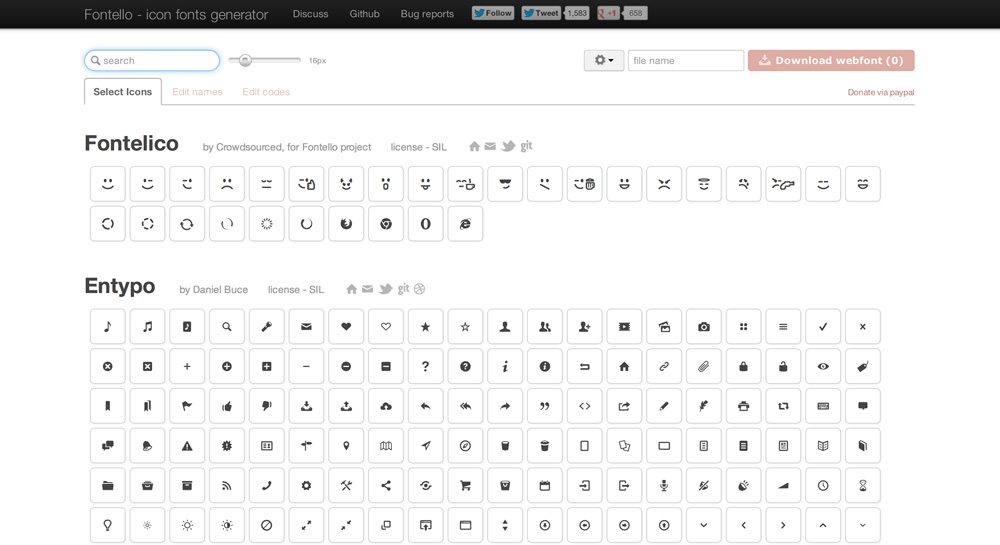Select the microphone icon
The height and width of the screenshot is (545, 1000).
[x=664, y=486]
